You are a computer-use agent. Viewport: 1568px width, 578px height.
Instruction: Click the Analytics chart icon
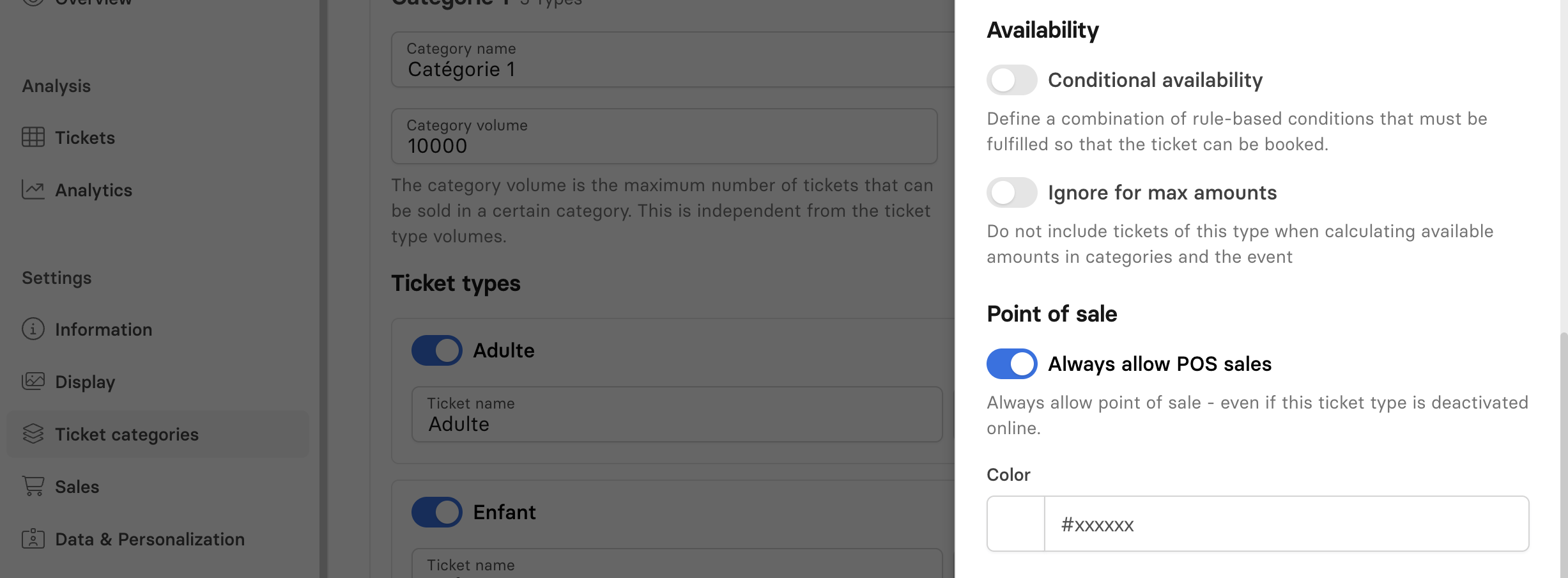33,189
